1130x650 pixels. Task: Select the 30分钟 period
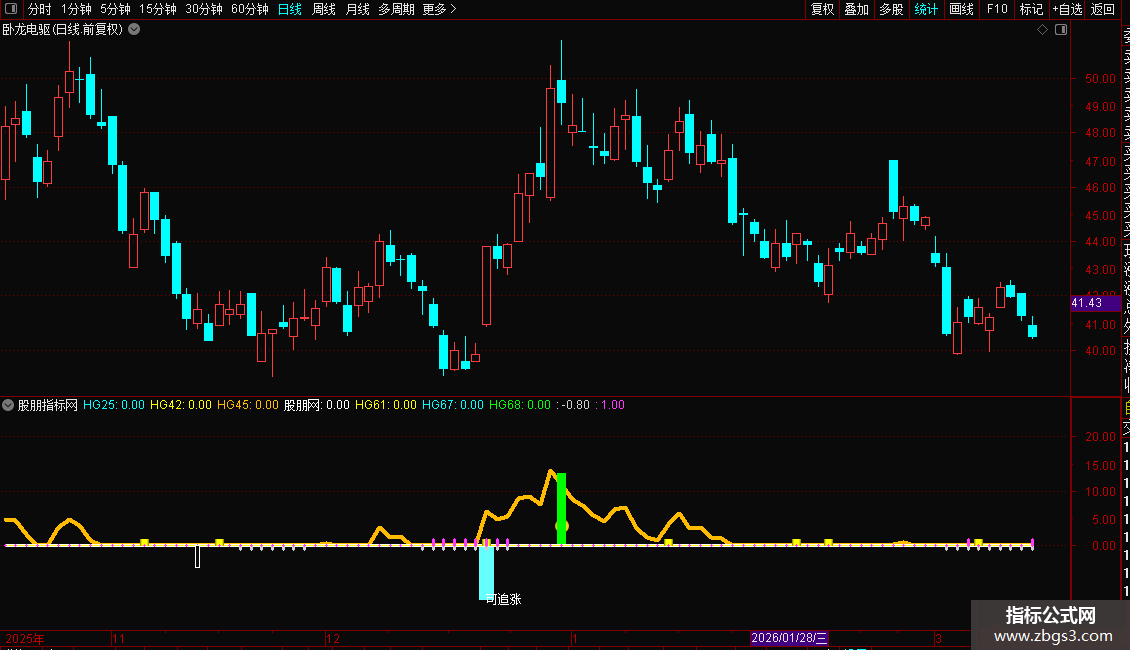[x=204, y=9]
